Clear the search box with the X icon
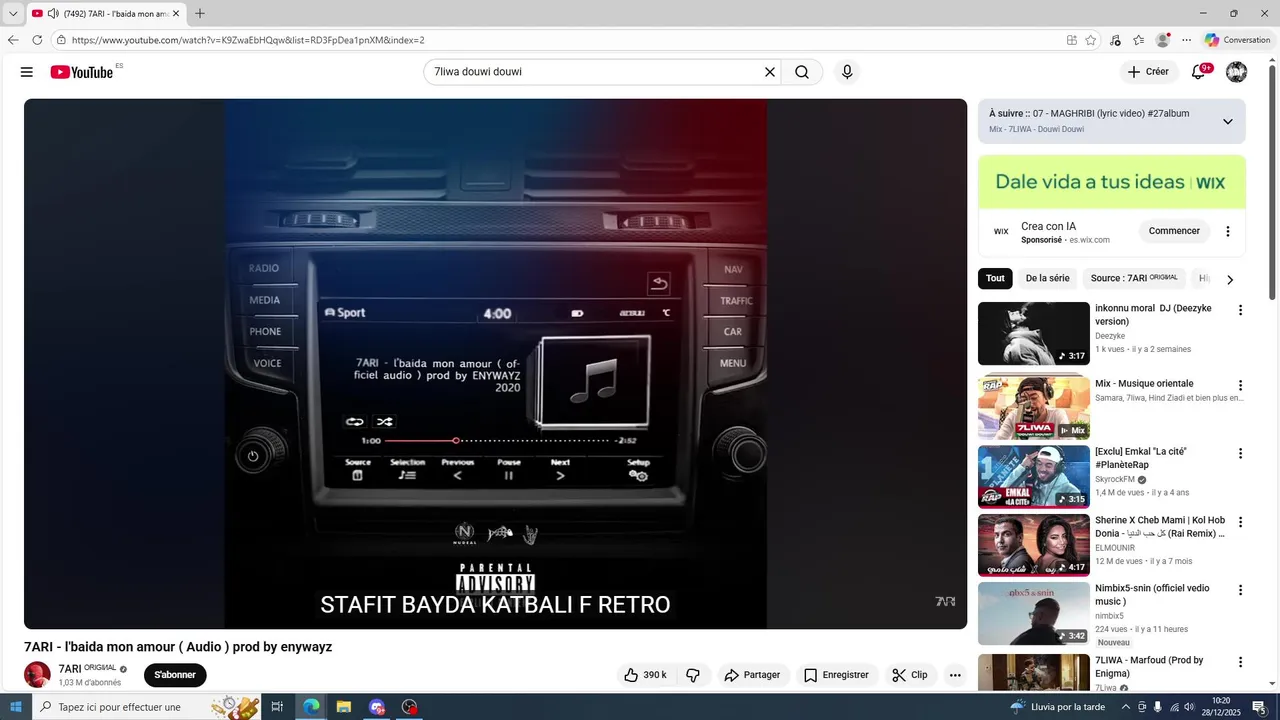 770,72
